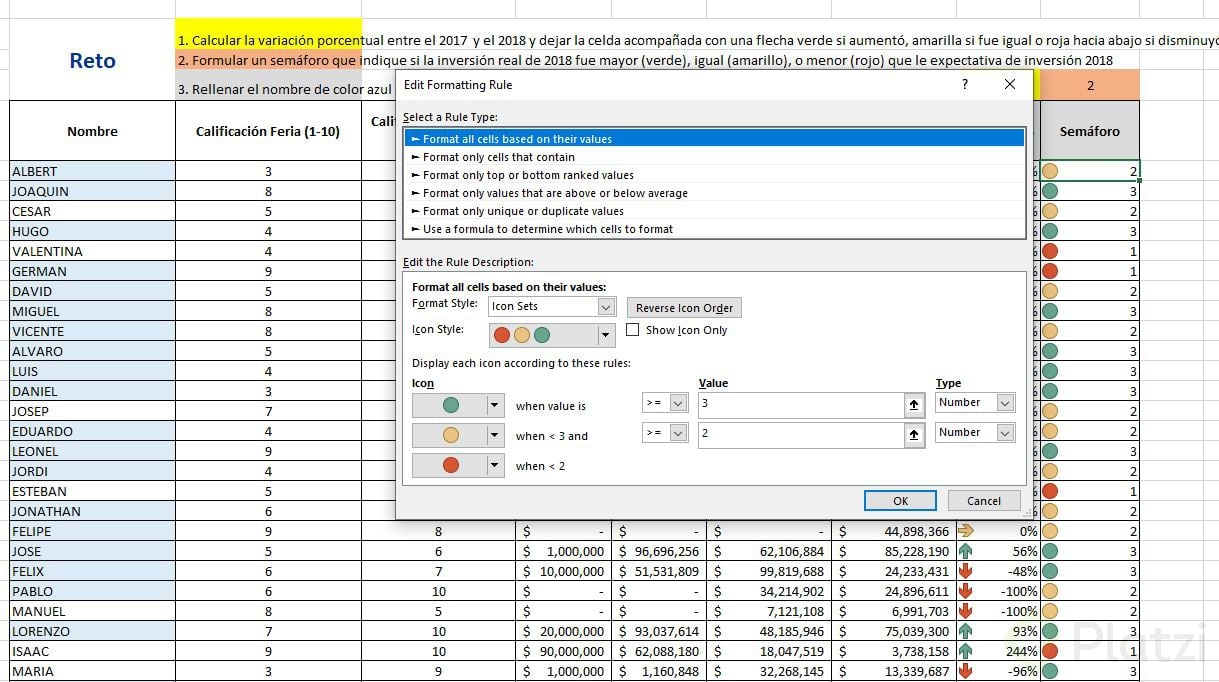This screenshot has width=1219, height=682.
Task: Click the green semaphore icon in MARIA's row
Action: click(x=1050, y=671)
